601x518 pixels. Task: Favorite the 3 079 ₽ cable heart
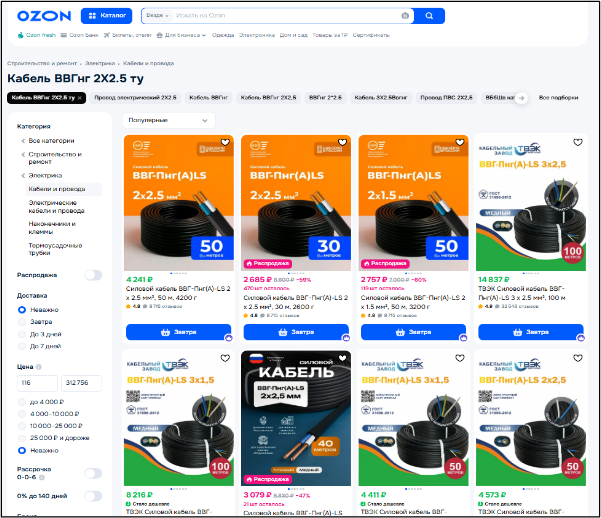[x=343, y=358]
